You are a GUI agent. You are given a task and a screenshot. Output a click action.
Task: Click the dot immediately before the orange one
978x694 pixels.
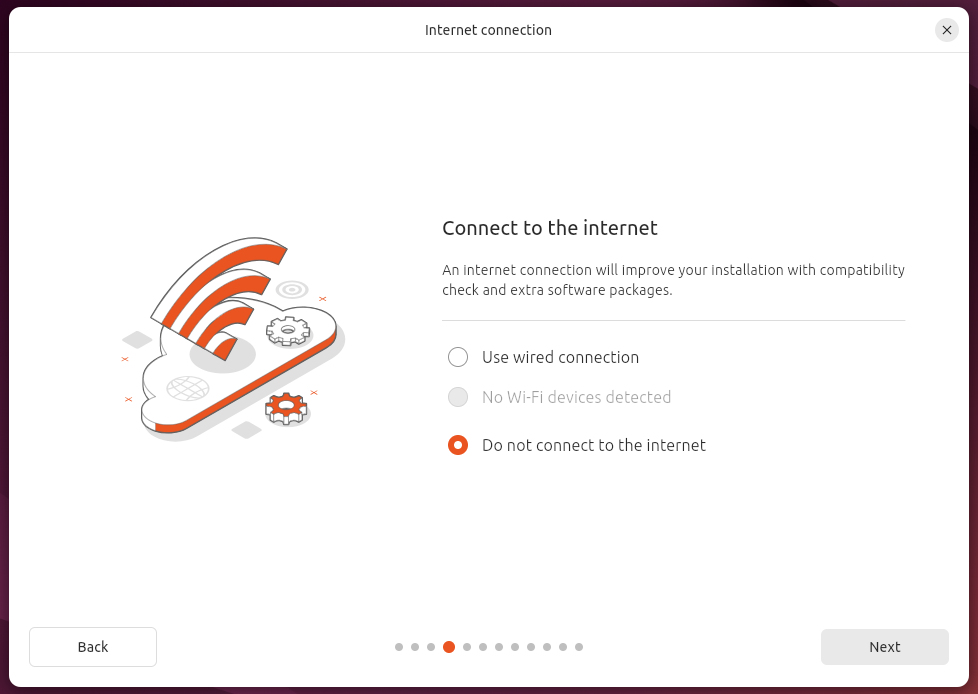(x=431, y=647)
